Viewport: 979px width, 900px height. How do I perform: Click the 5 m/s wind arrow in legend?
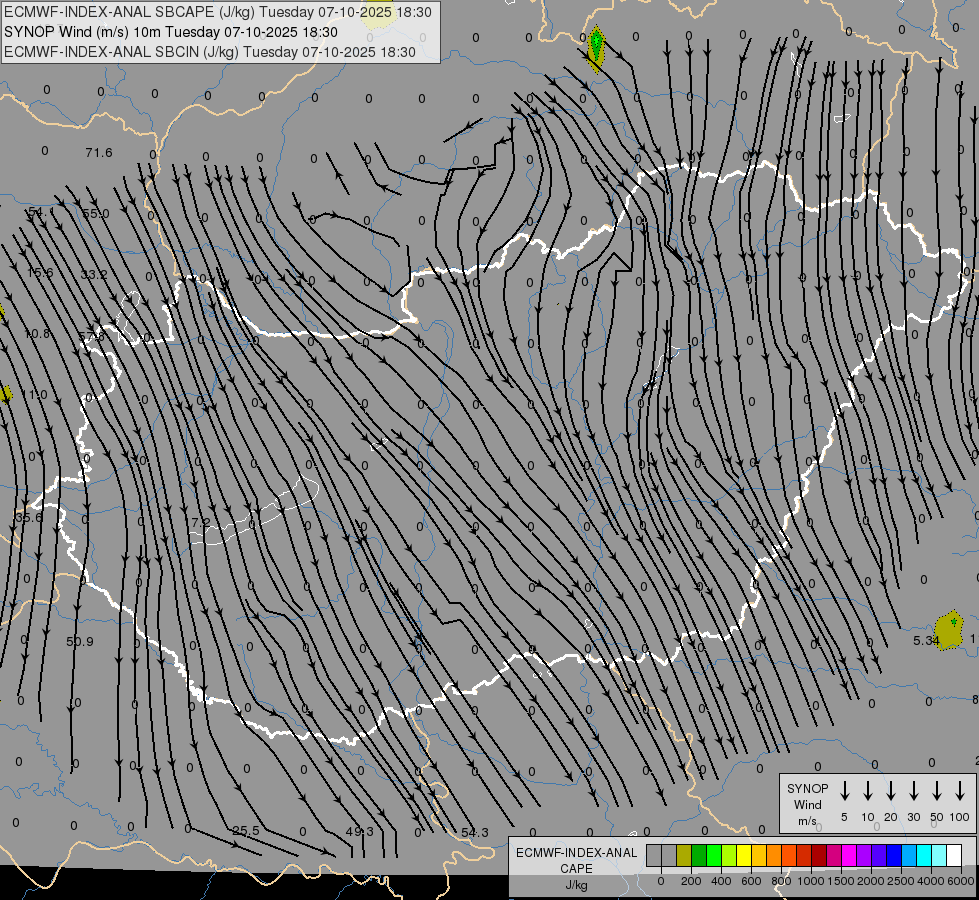coord(845,791)
